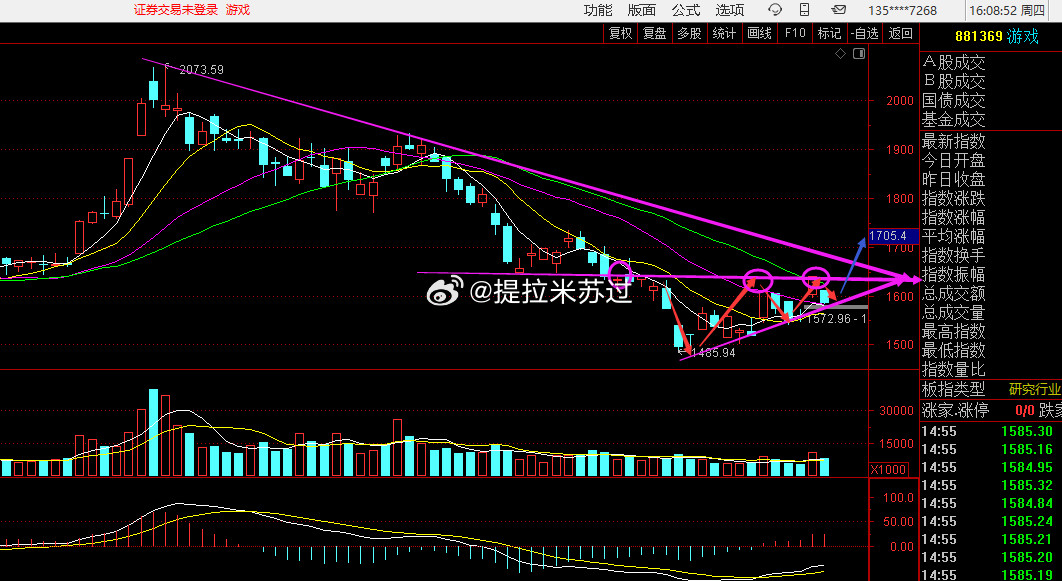Viewport: 1062px width, 581px height.
Task: Click the 30000 volume axis label
Action: 896,410
